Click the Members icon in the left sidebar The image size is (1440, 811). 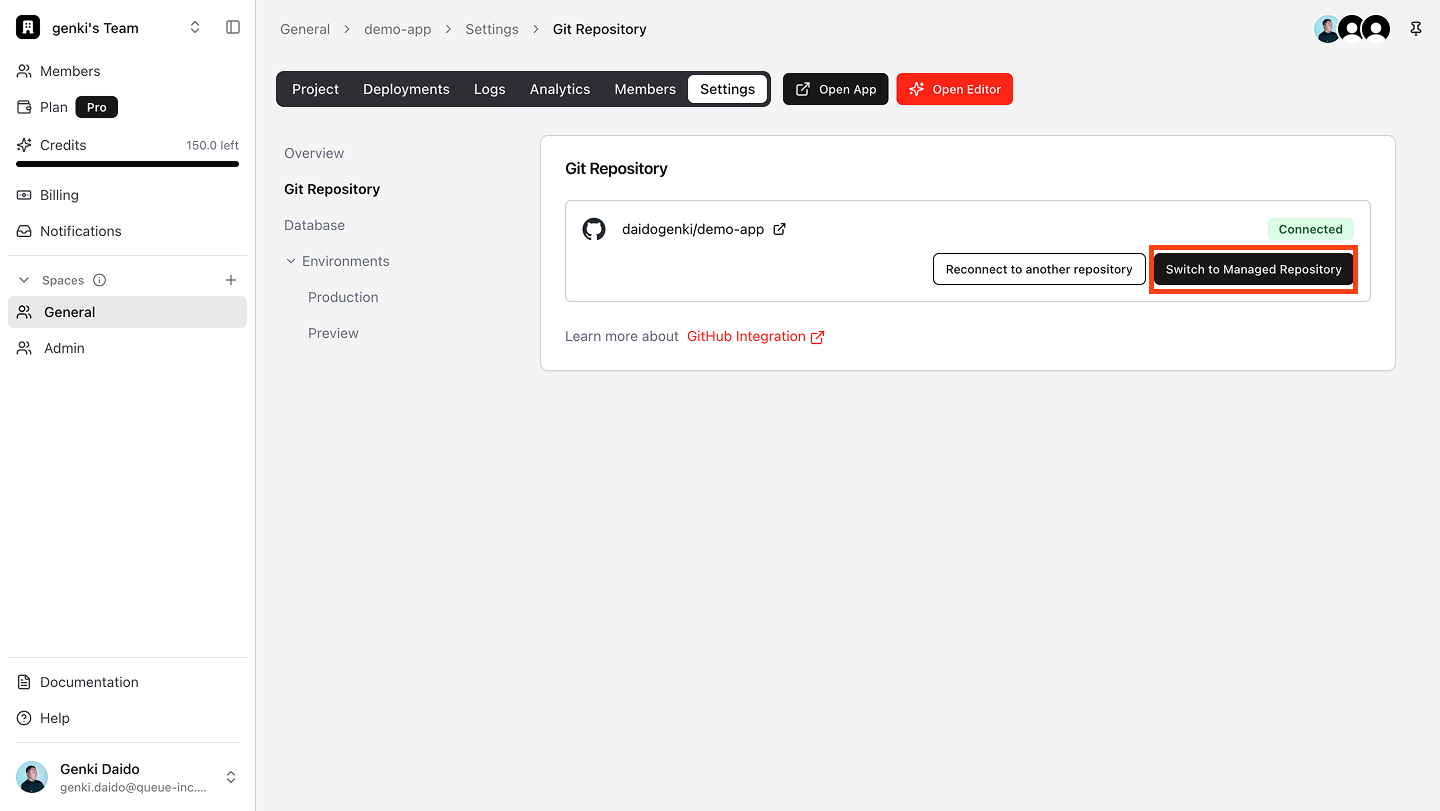24,71
